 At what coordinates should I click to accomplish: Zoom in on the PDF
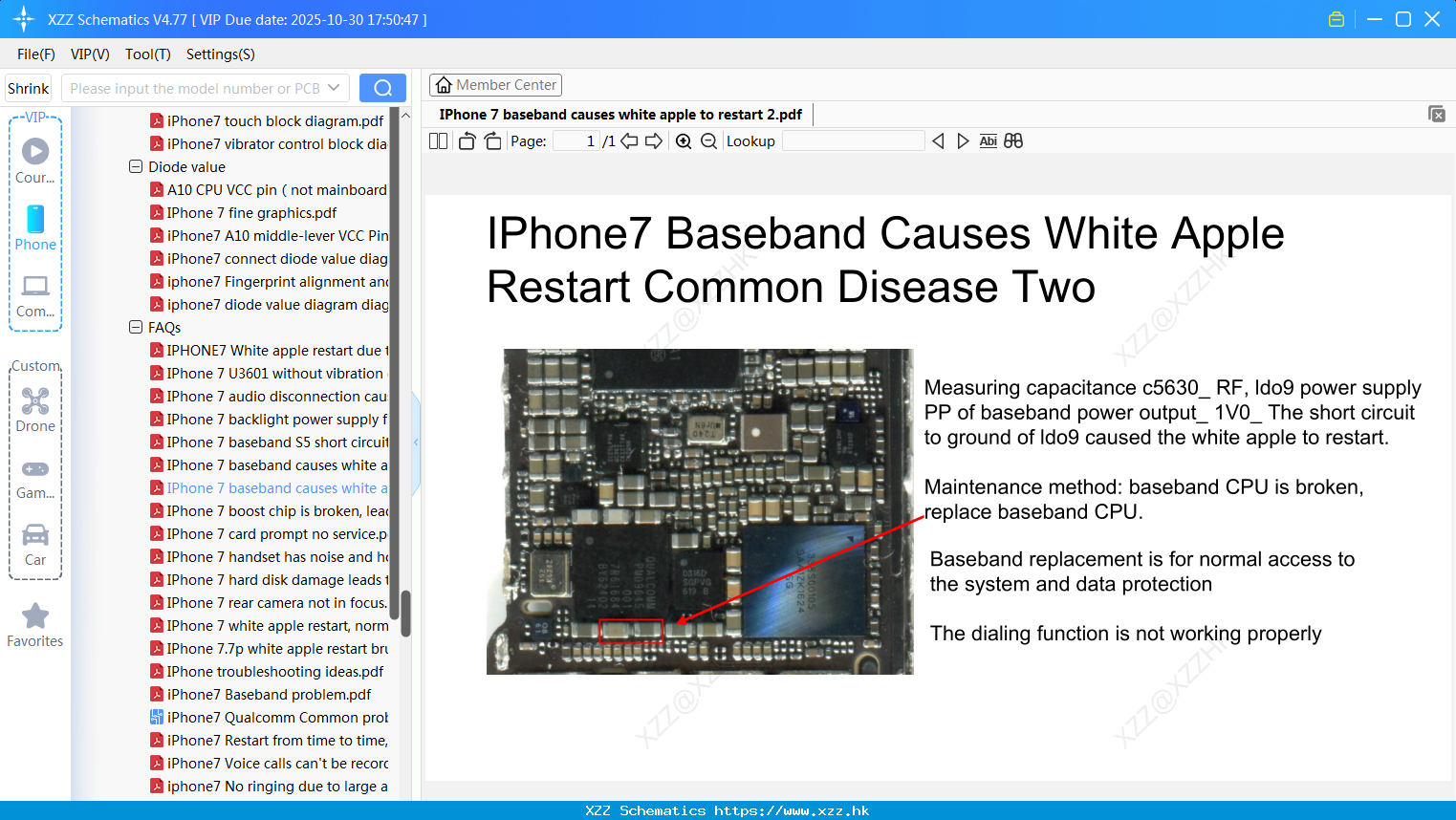tap(684, 141)
